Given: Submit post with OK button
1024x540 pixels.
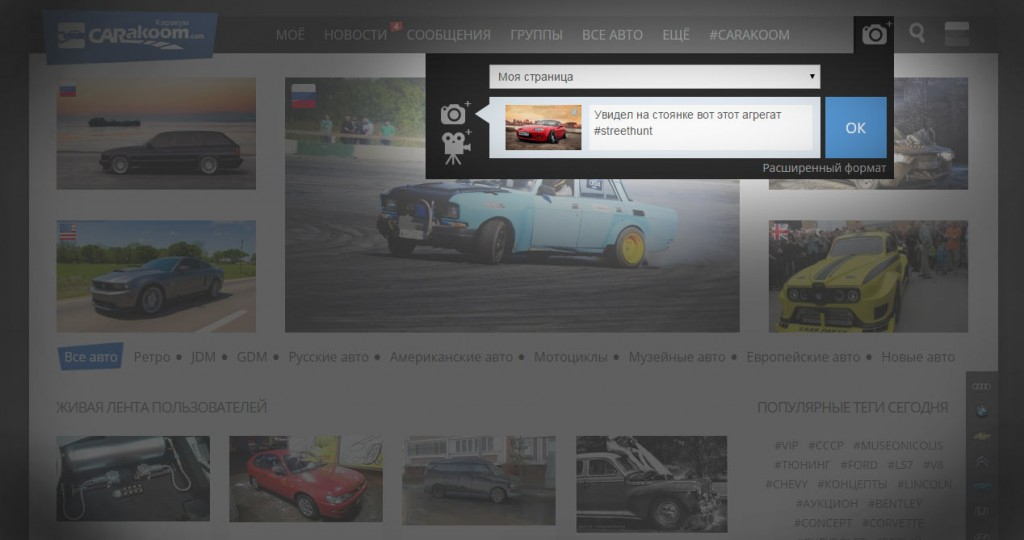Looking at the screenshot, I should (856, 127).
